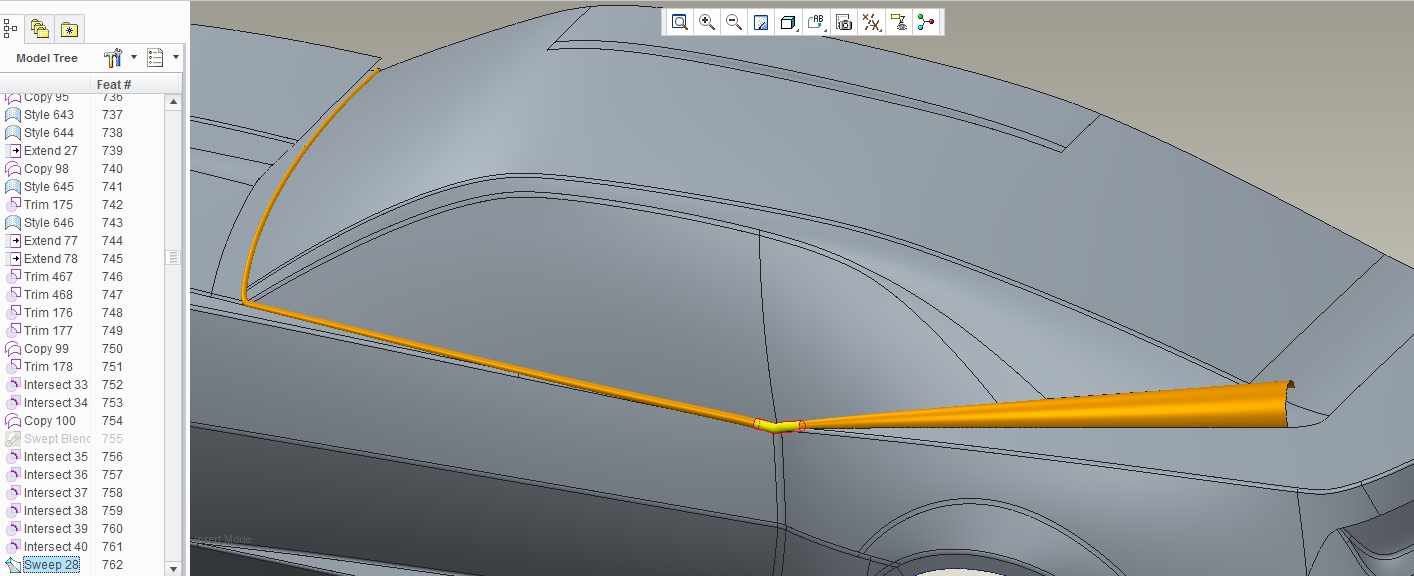Click the Trim 175 feature icon
This screenshot has height=576, width=1414.
(14, 205)
